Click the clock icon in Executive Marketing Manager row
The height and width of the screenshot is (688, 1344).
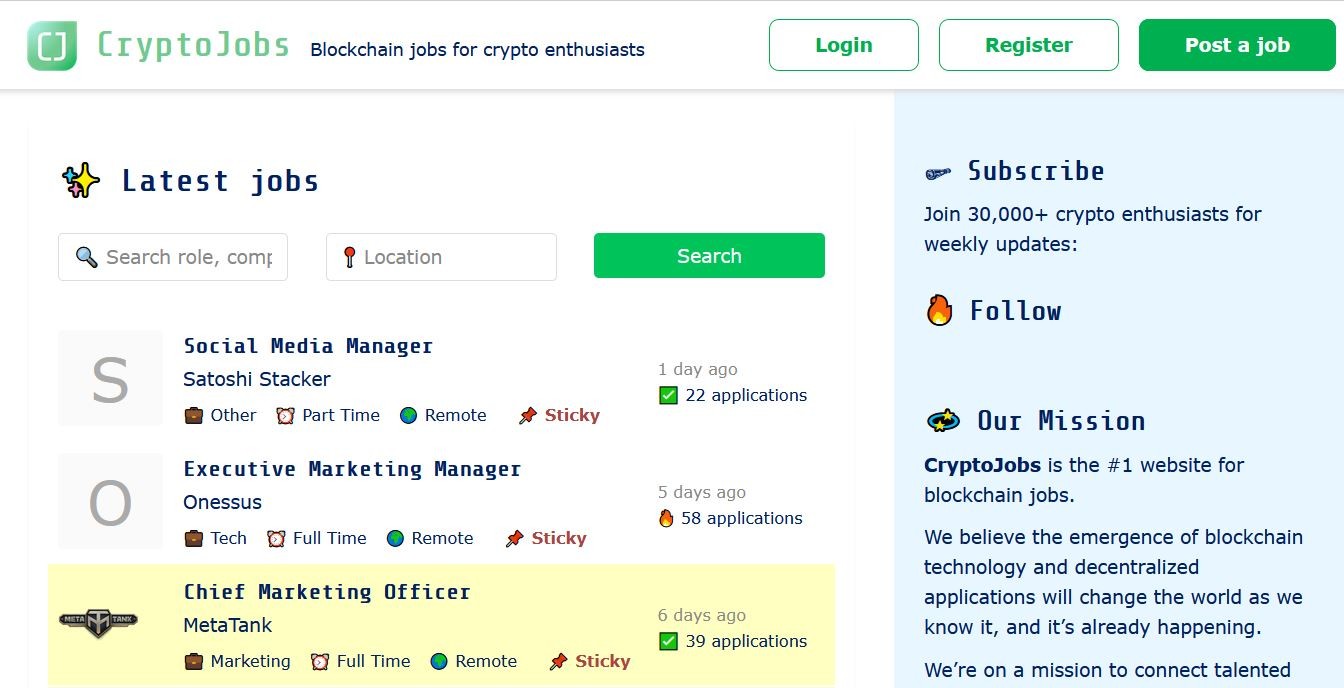[x=276, y=538]
